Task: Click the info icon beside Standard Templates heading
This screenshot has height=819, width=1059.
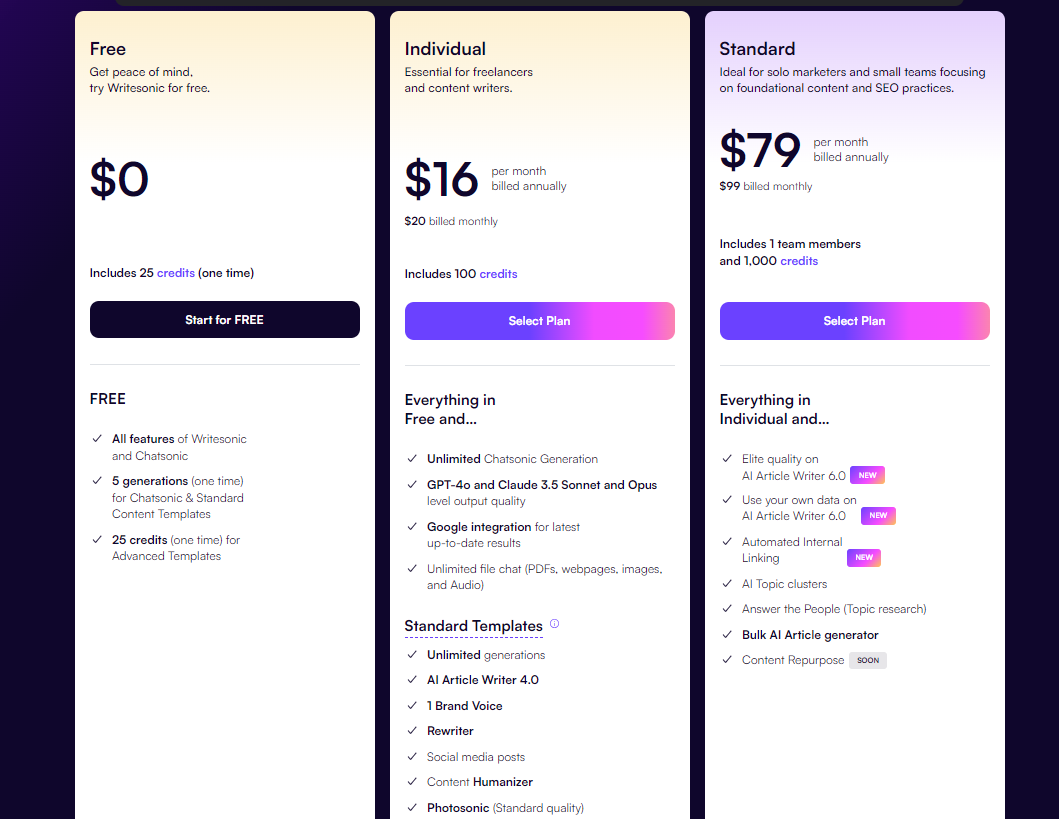Action: (554, 623)
